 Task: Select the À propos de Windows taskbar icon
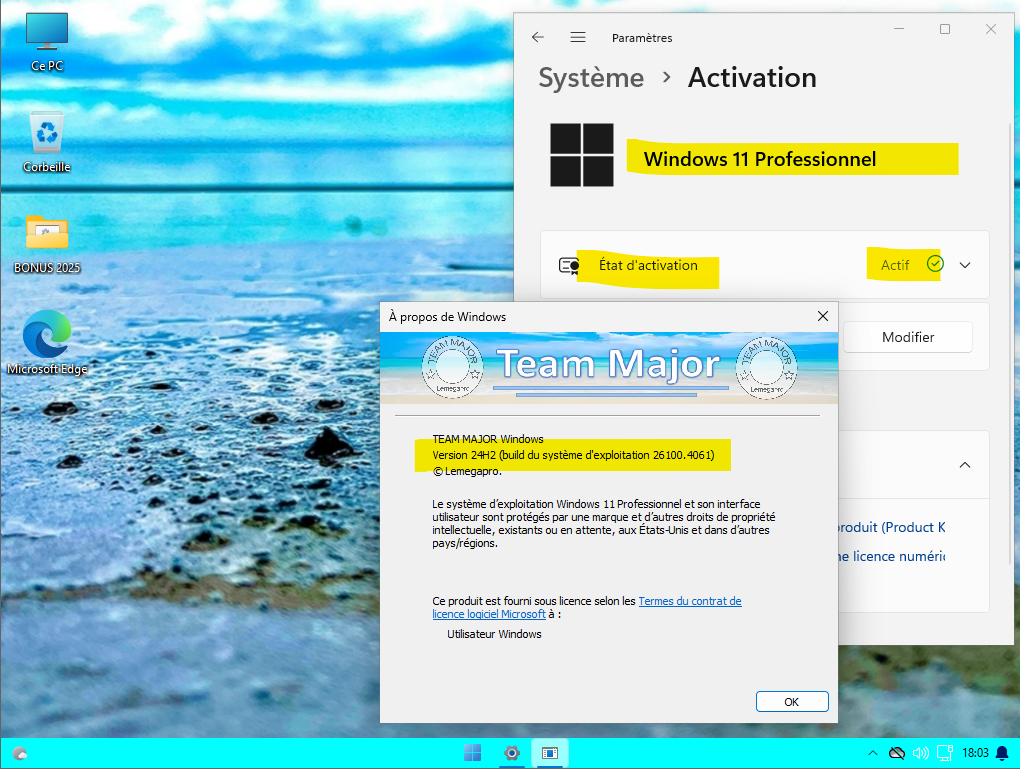550,753
